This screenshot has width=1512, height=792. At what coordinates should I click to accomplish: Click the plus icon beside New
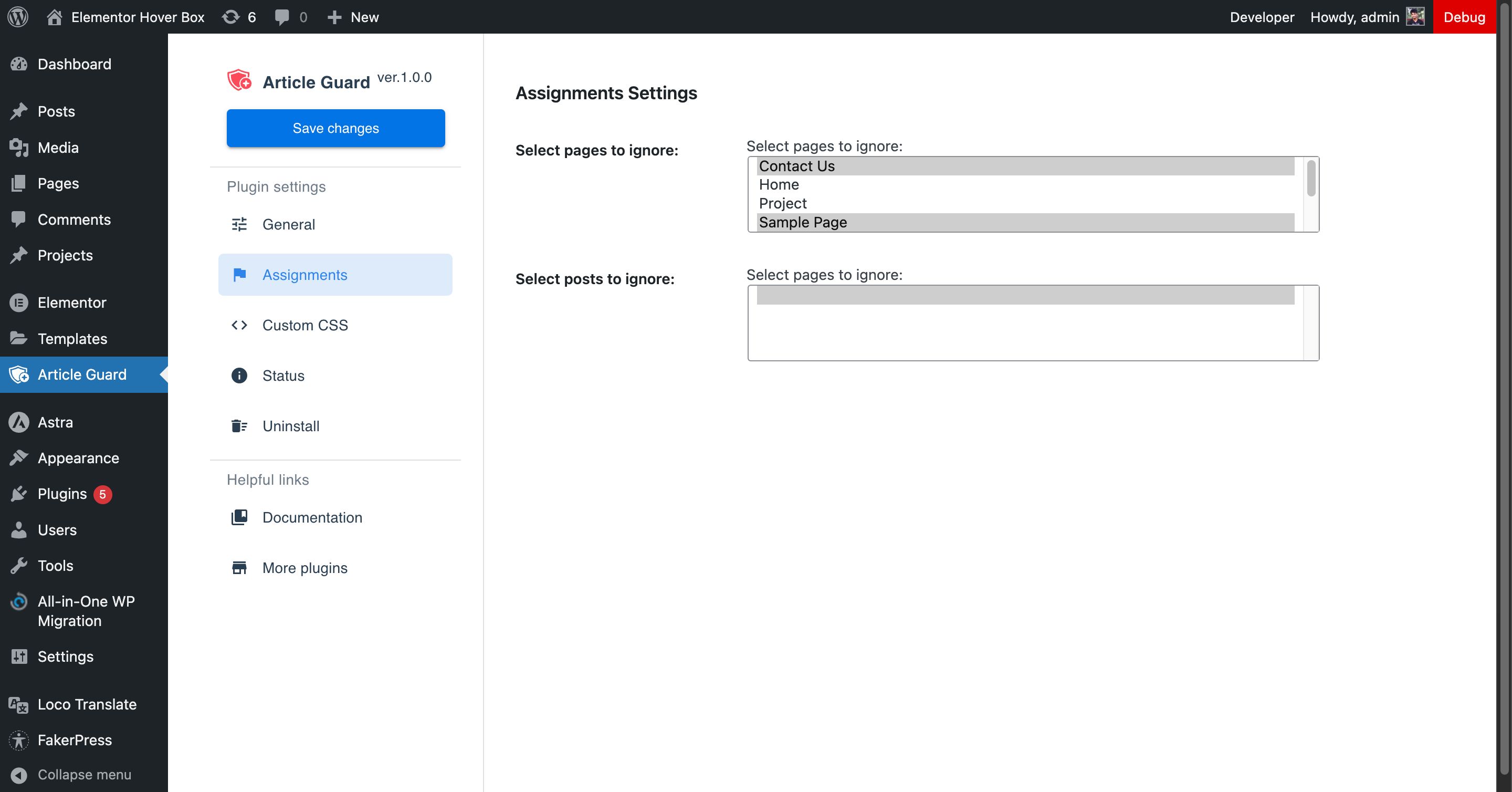pyautogui.click(x=334, y=17)
